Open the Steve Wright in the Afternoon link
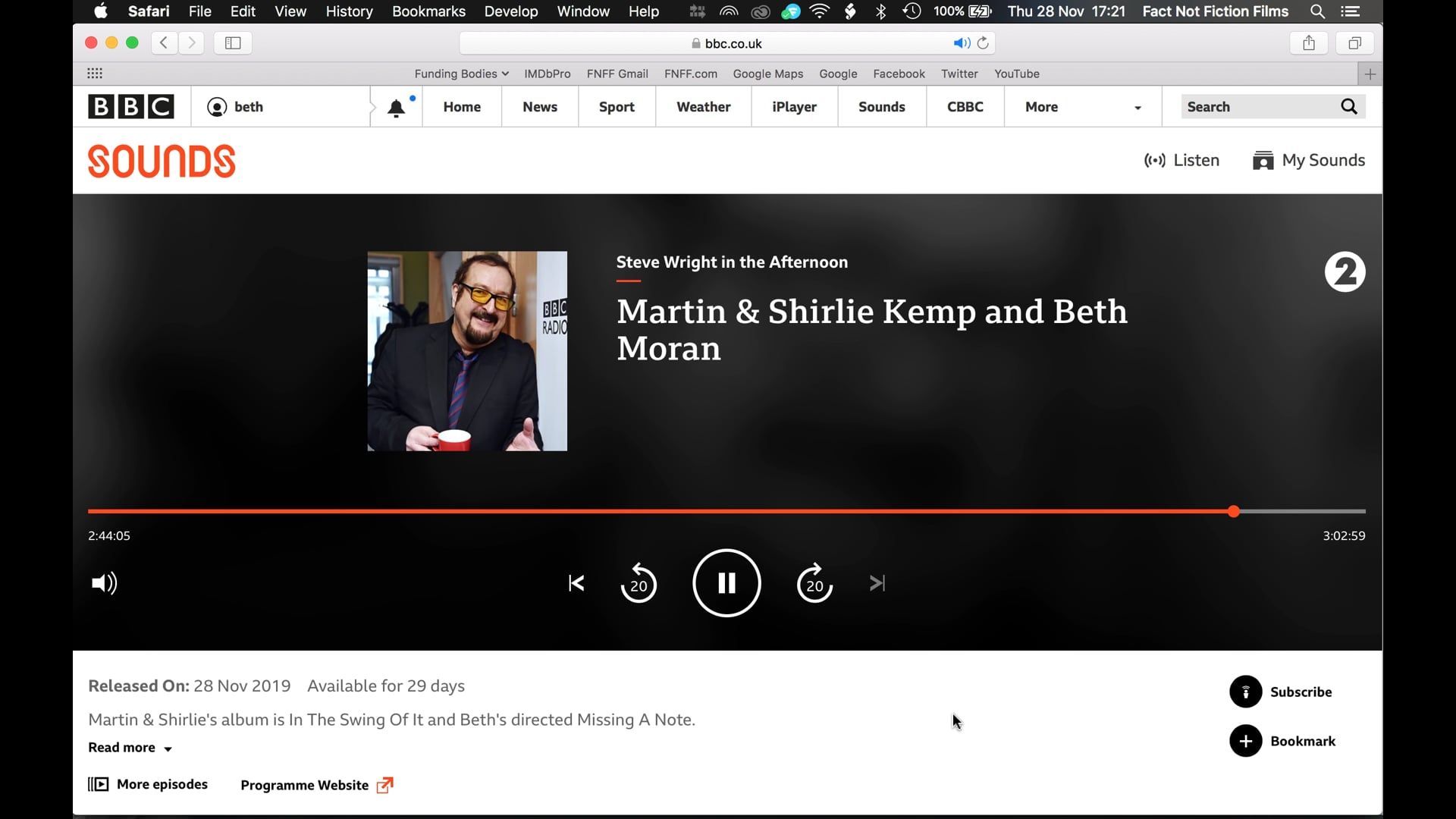The width and height of the screenshot is (1456, 819). point(732,262)
